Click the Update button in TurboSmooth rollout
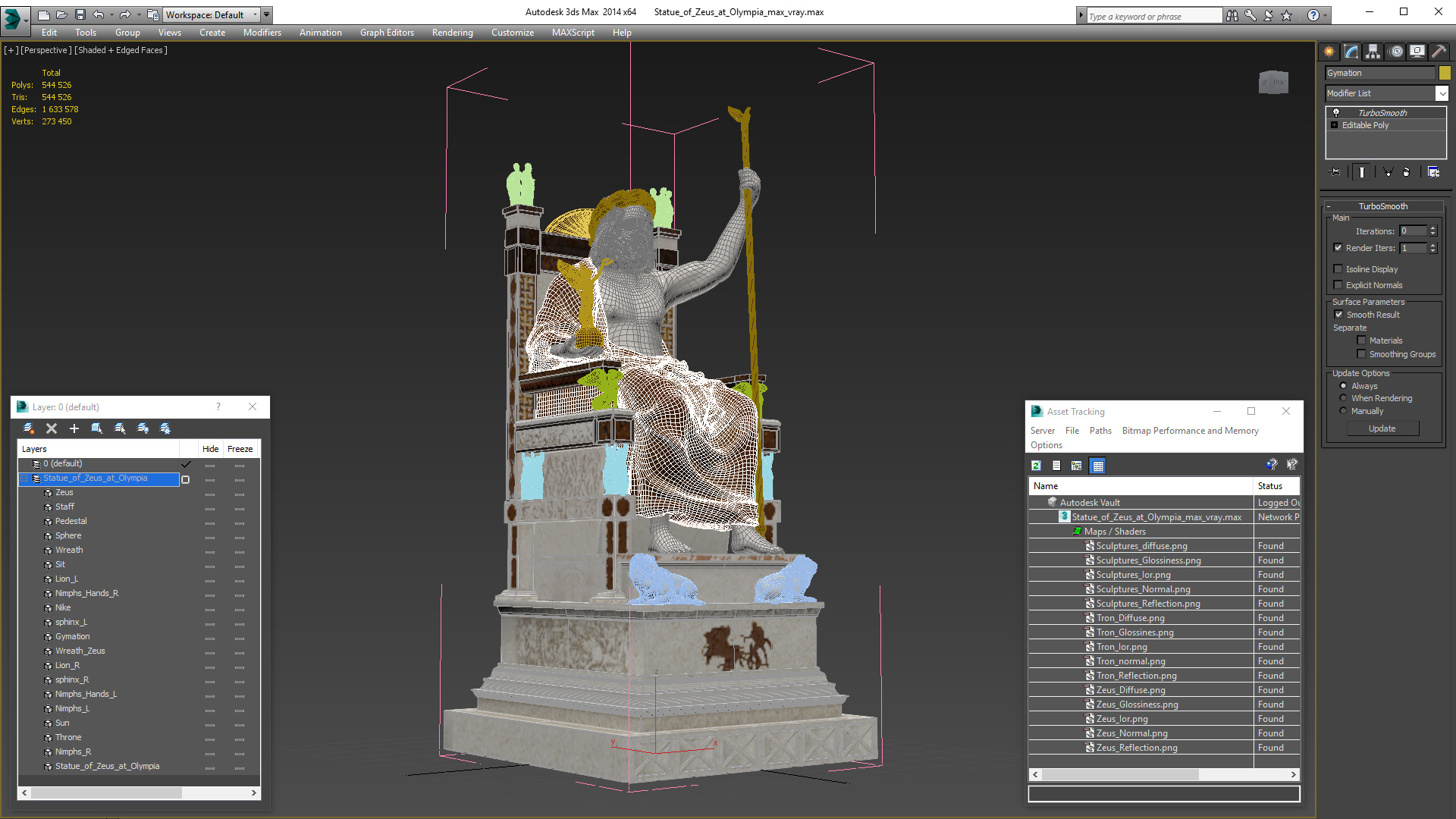The width and height of the screenshot is (1456, 819). click(x=1382, y=428)
